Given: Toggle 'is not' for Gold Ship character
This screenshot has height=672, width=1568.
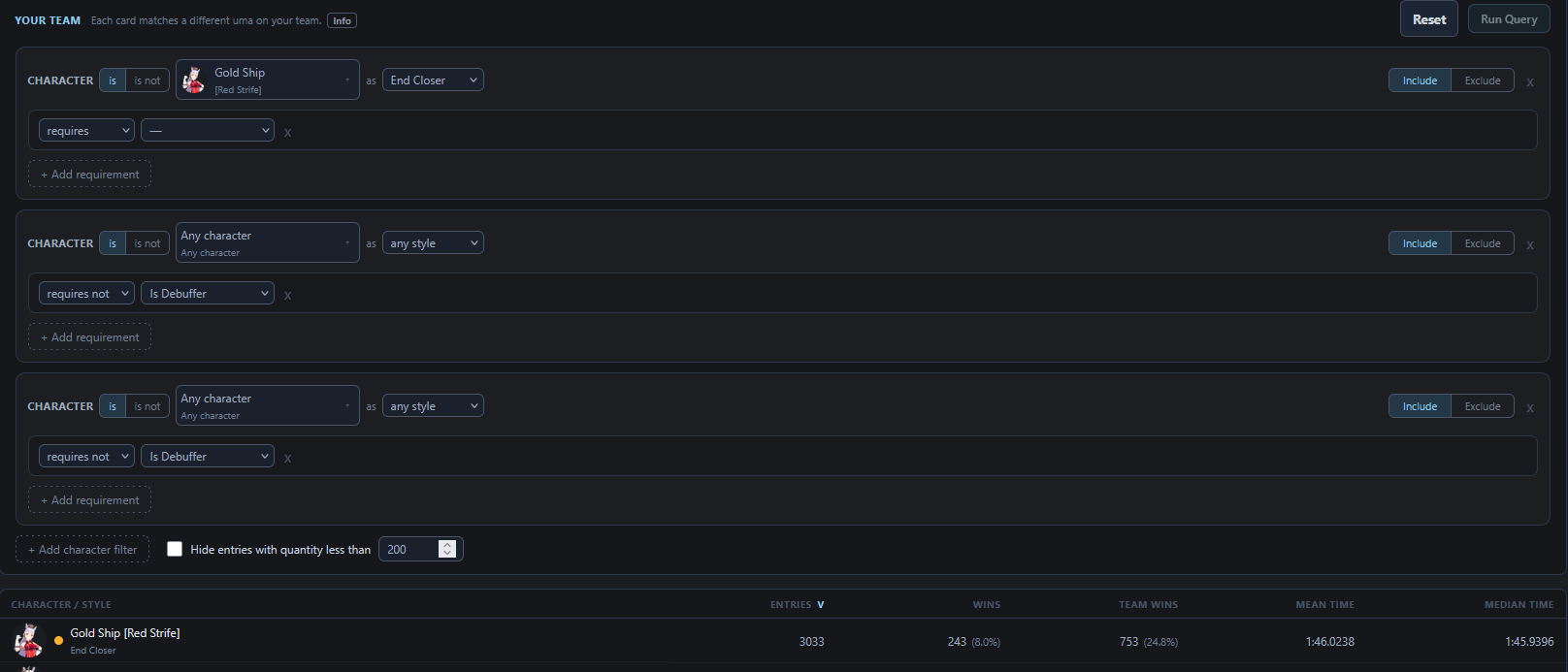Looking at the screenshot, I should 147,80.
